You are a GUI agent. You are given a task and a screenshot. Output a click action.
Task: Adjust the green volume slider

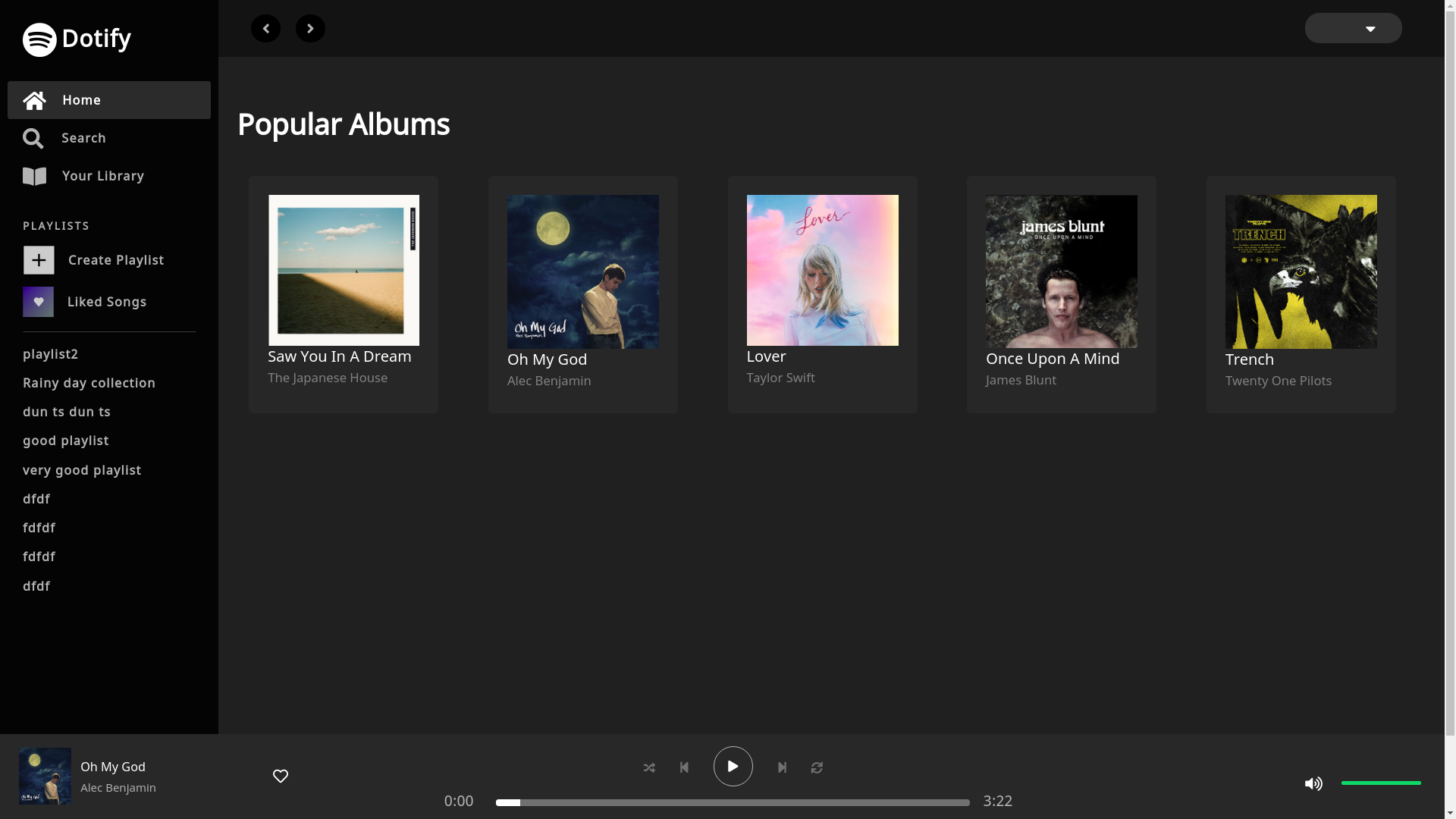(x=1380, y=783)
